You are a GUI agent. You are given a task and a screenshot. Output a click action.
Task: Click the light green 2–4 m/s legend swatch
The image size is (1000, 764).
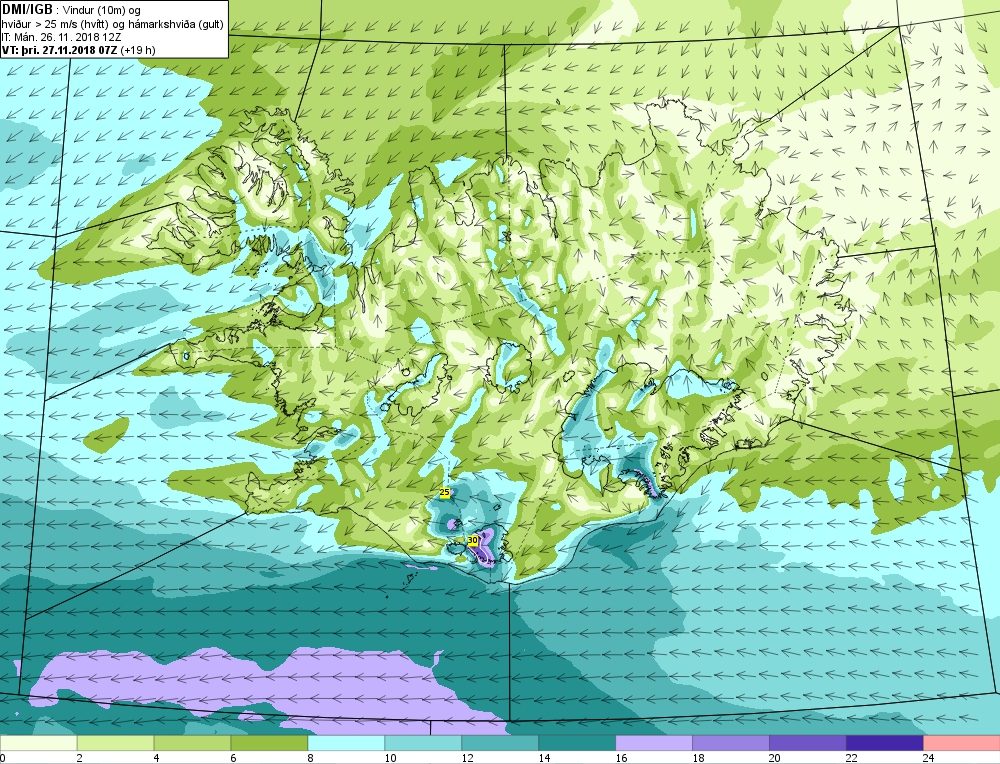(115, 744)
